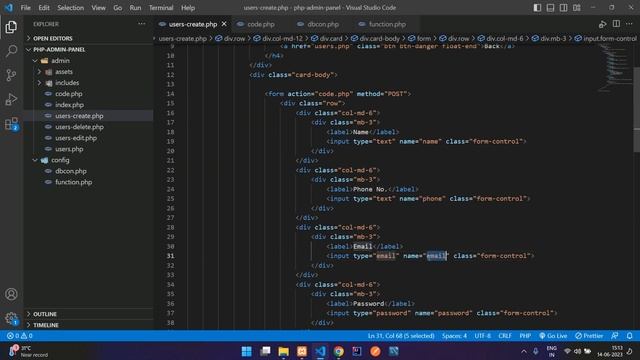Switch to the function.php tab
Image resolution: width=640 pixels, height=360 pixels.
pos(386,24)
